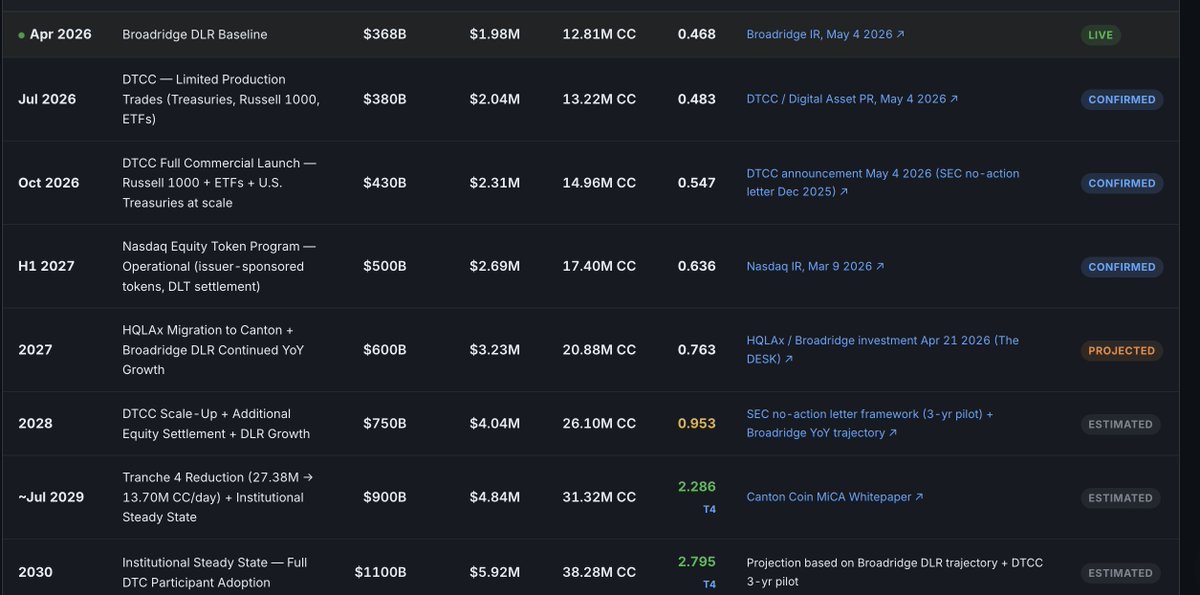Select the 2030 date cell
1200x595 pixels.
click(35, 572)
